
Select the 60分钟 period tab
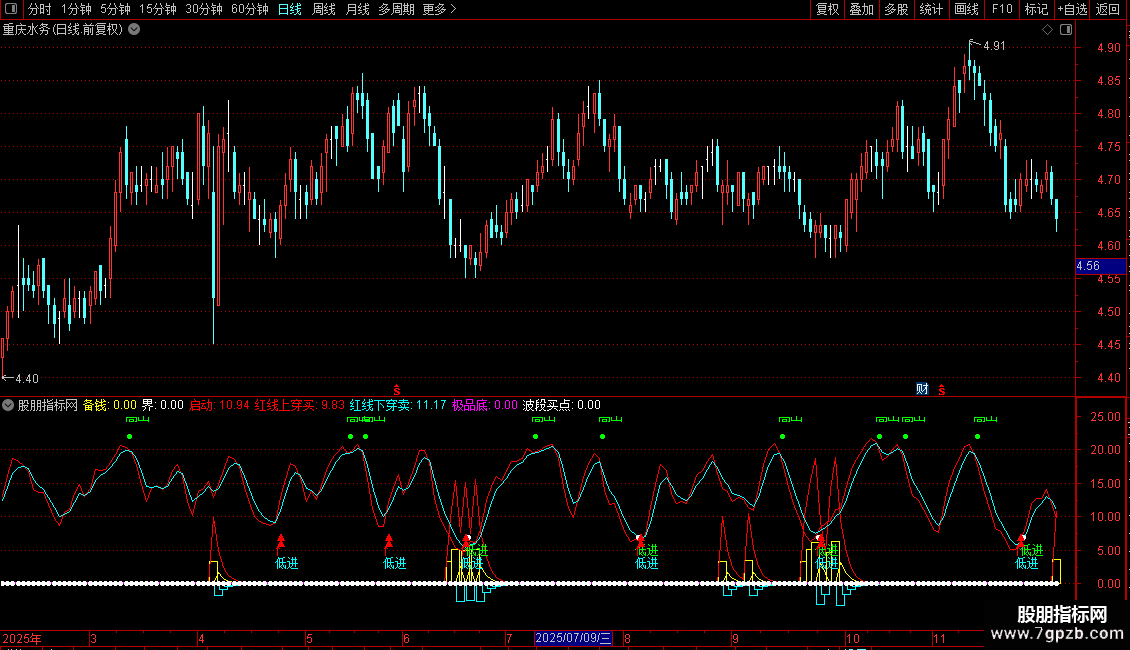(249, 9)
